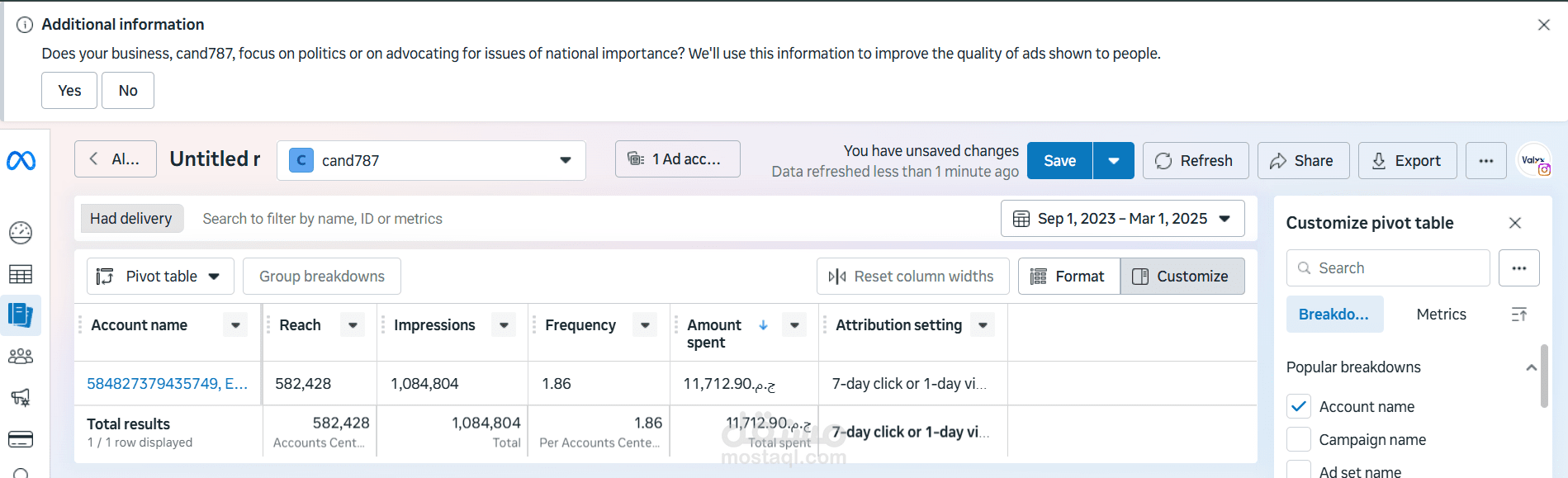1568x478 pixels.
Task: Select the Breakdowns tab
Action: (1334, 315)
